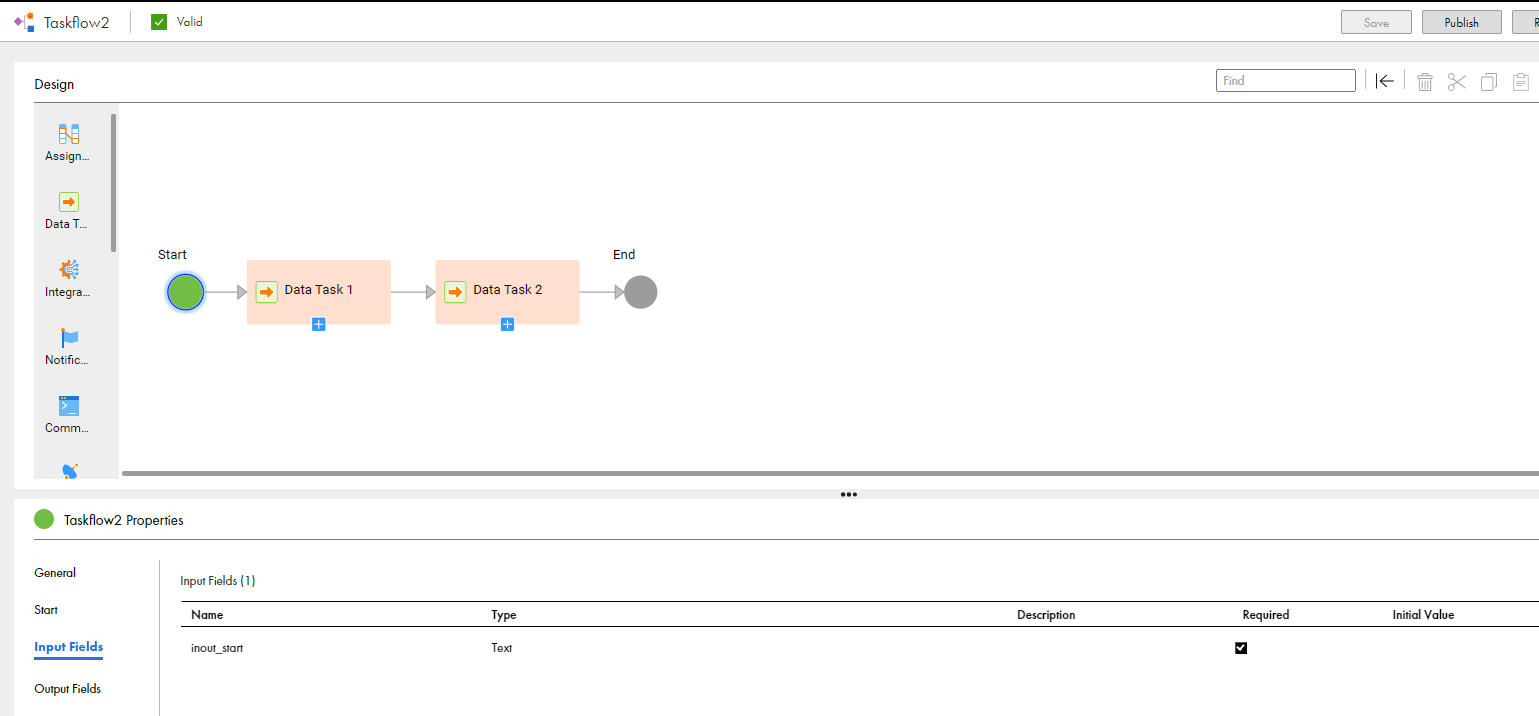Click the palette vertical scrollbar

[x=113, y=182]
